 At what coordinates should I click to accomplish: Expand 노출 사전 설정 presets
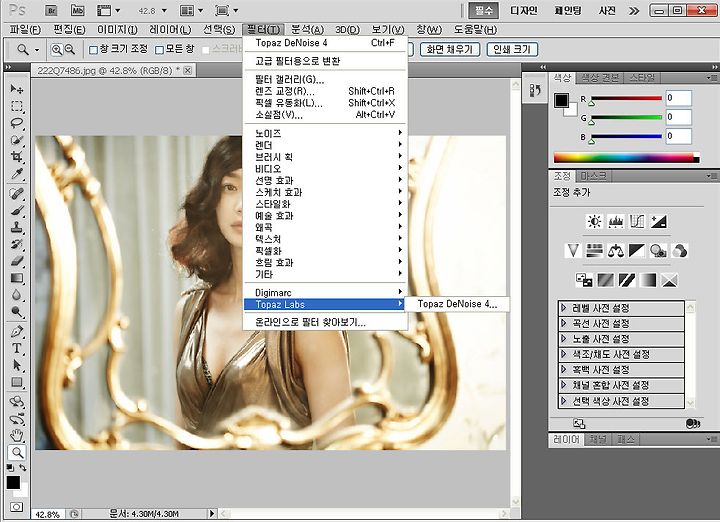pyautogui.click(x=564, y=339)
